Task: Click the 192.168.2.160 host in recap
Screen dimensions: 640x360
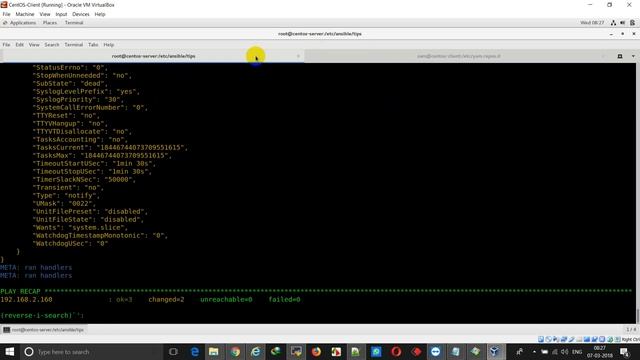Action: (26, 300)
